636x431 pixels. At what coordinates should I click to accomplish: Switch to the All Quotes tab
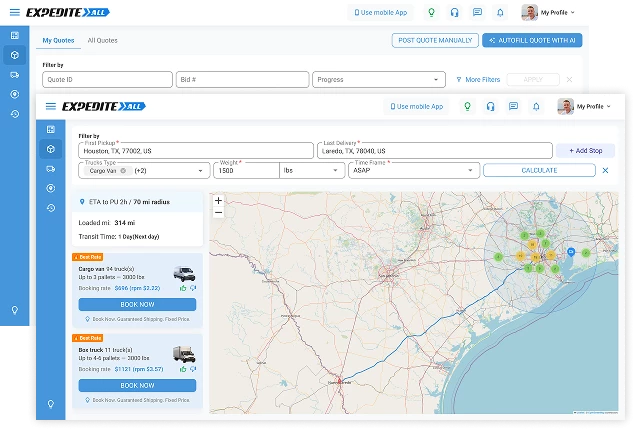tap(102, 41)
